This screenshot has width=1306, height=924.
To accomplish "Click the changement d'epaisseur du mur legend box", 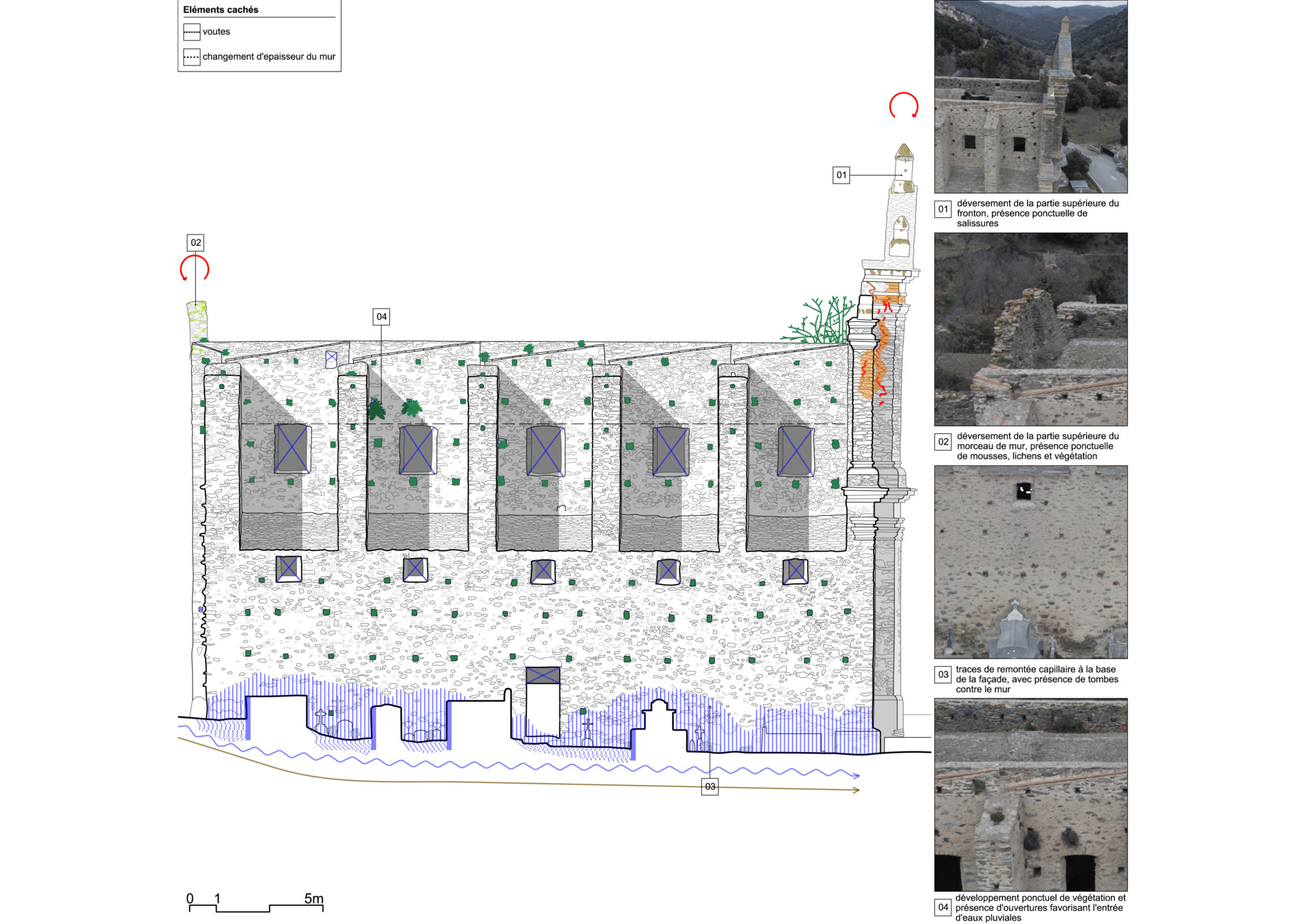I will click(x=192, y=57).
